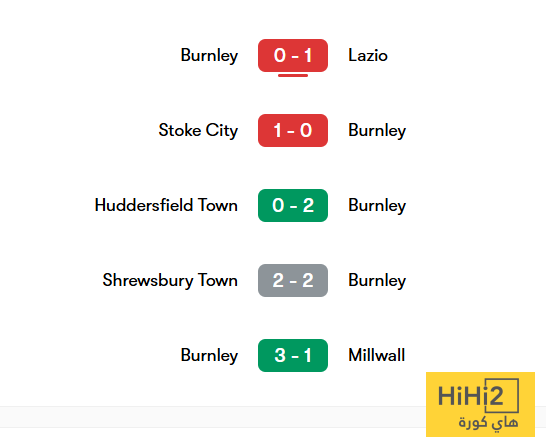Click Burnley in the Millwall match row

coord(209,356)
